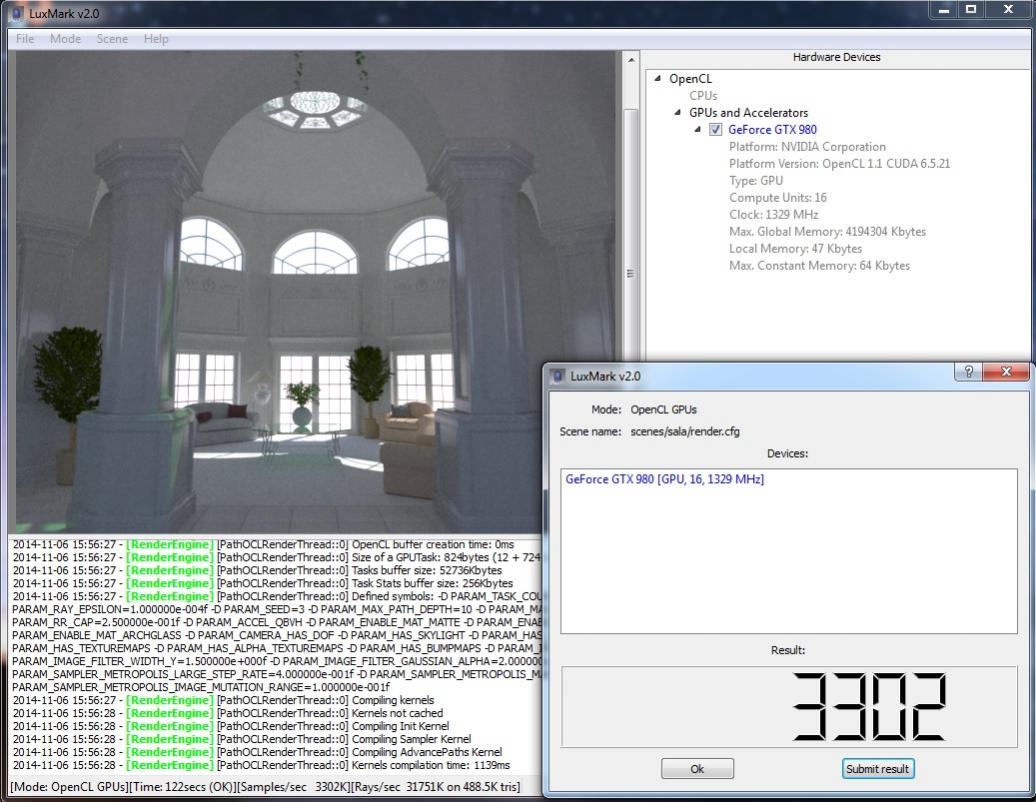Click the Submit result button
This screenshot has height=802, width=1036.
point(877,769)
